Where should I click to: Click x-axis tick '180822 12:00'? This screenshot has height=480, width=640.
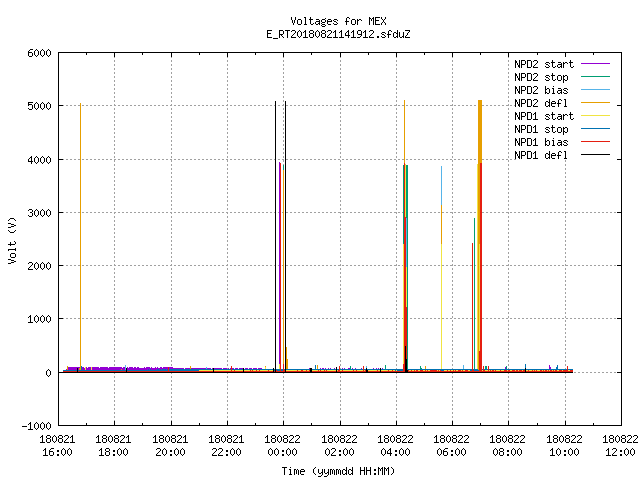point(620,446)
